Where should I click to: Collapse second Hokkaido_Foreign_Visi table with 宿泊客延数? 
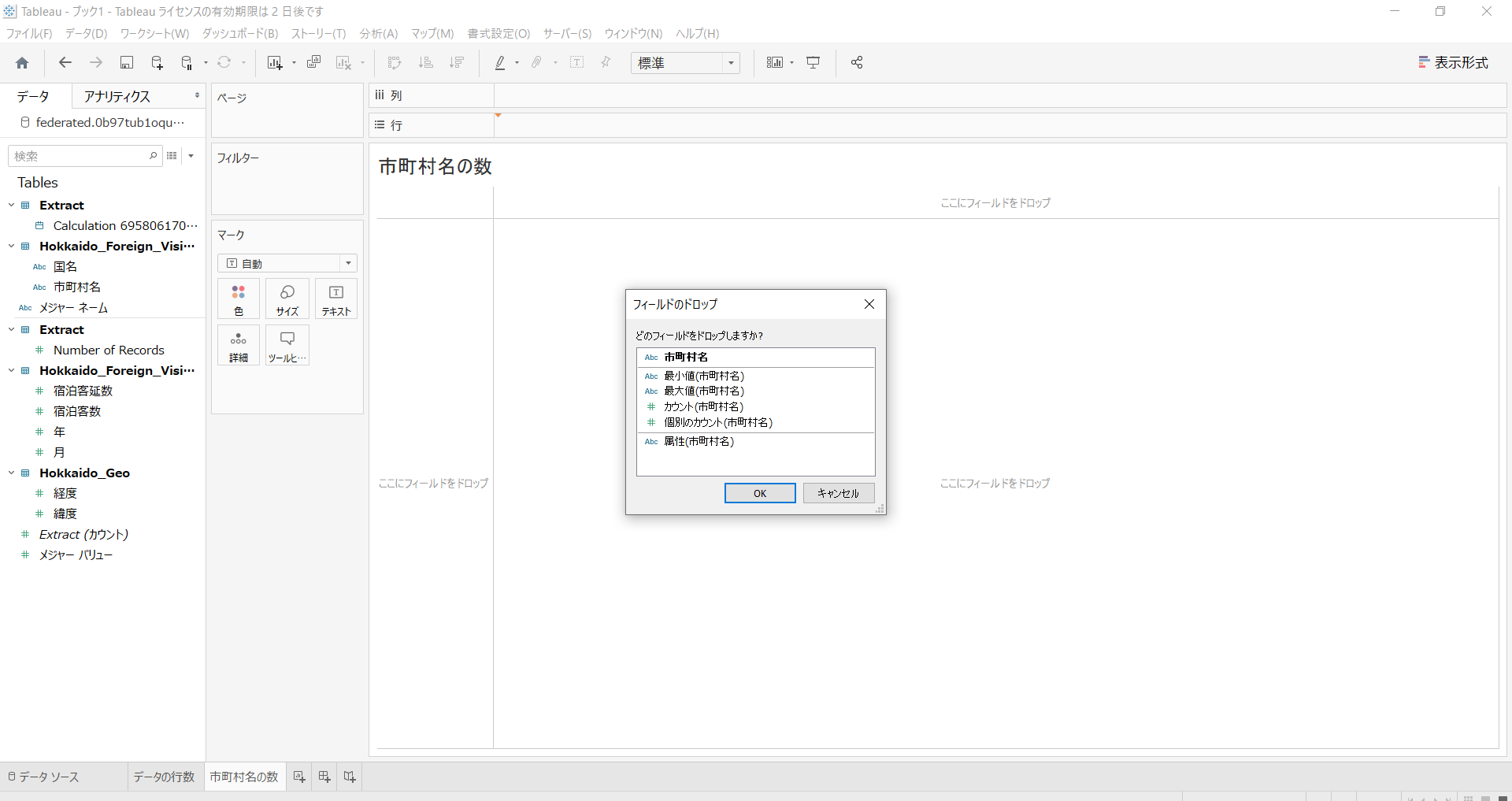tap(12, 370)
